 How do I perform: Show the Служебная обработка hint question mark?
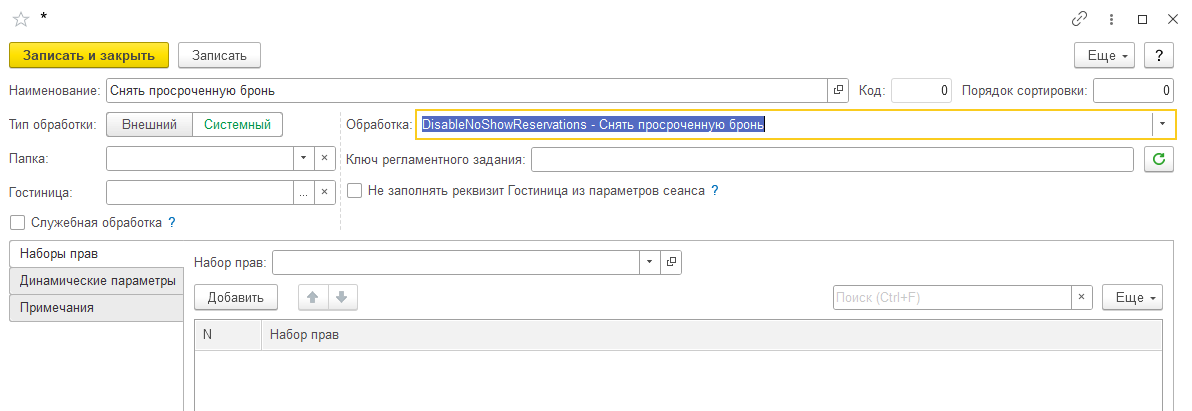[172, 223]
